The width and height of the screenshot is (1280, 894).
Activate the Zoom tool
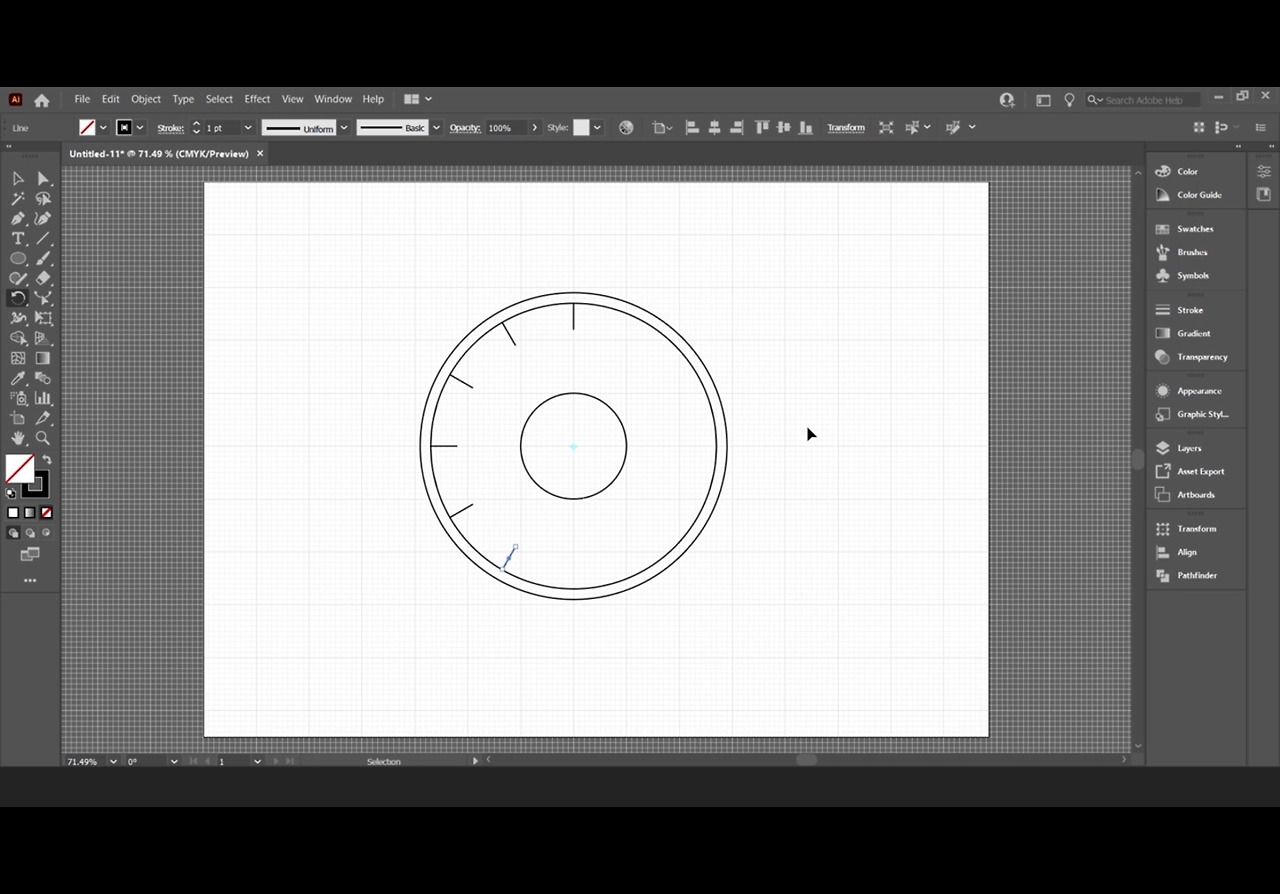43,438
